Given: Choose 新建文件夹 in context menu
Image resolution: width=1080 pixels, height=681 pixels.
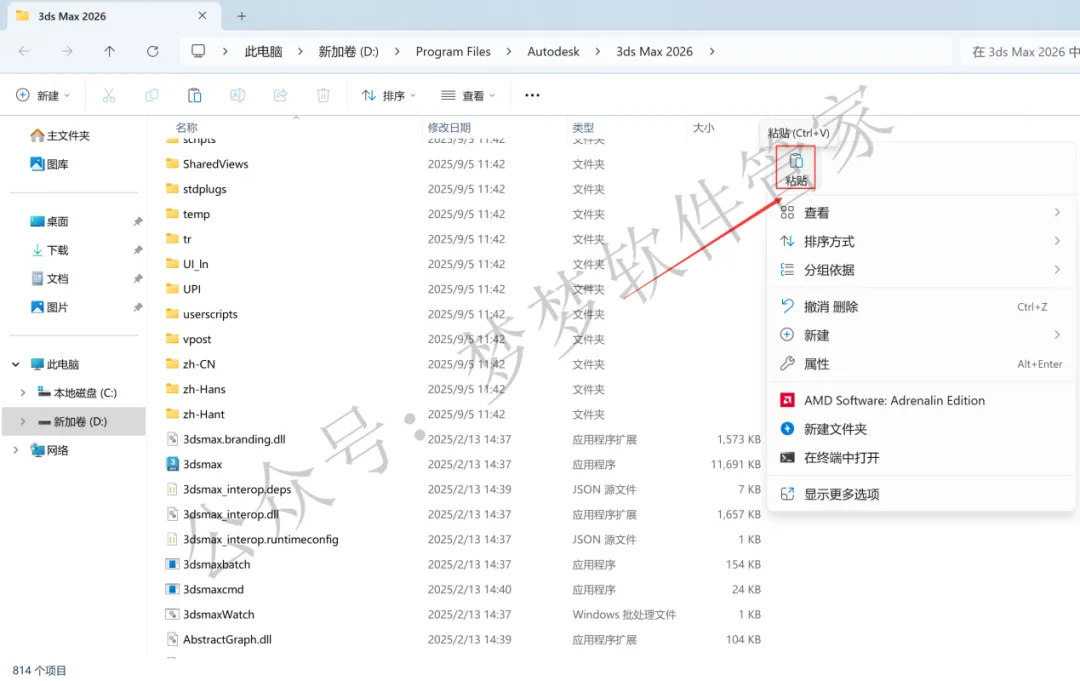Looking at the screenshot, I should pyautogui.click(x=921, y=429).
